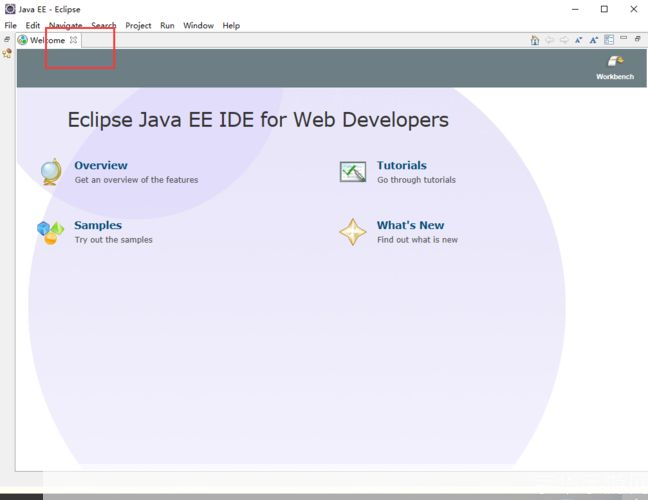Click the 'Eclipse Java EE IDE for Web Developers' heading
This screenshot has height=500, width=648.
[x=258, y=120]
